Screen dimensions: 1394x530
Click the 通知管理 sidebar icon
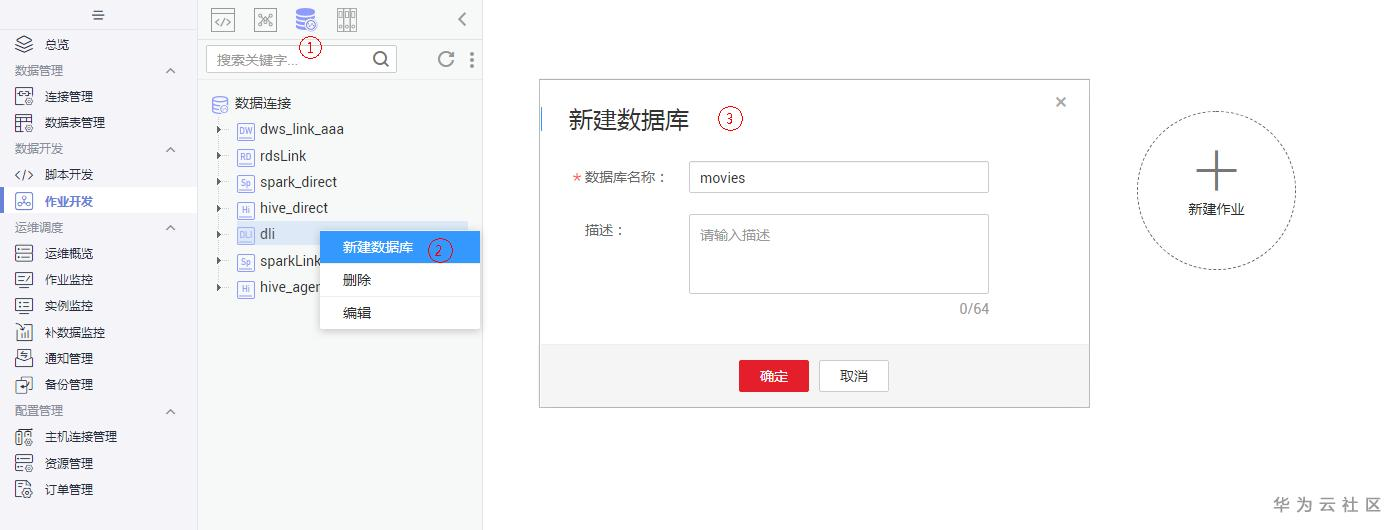pyautogui.click(x=24, y=358)
